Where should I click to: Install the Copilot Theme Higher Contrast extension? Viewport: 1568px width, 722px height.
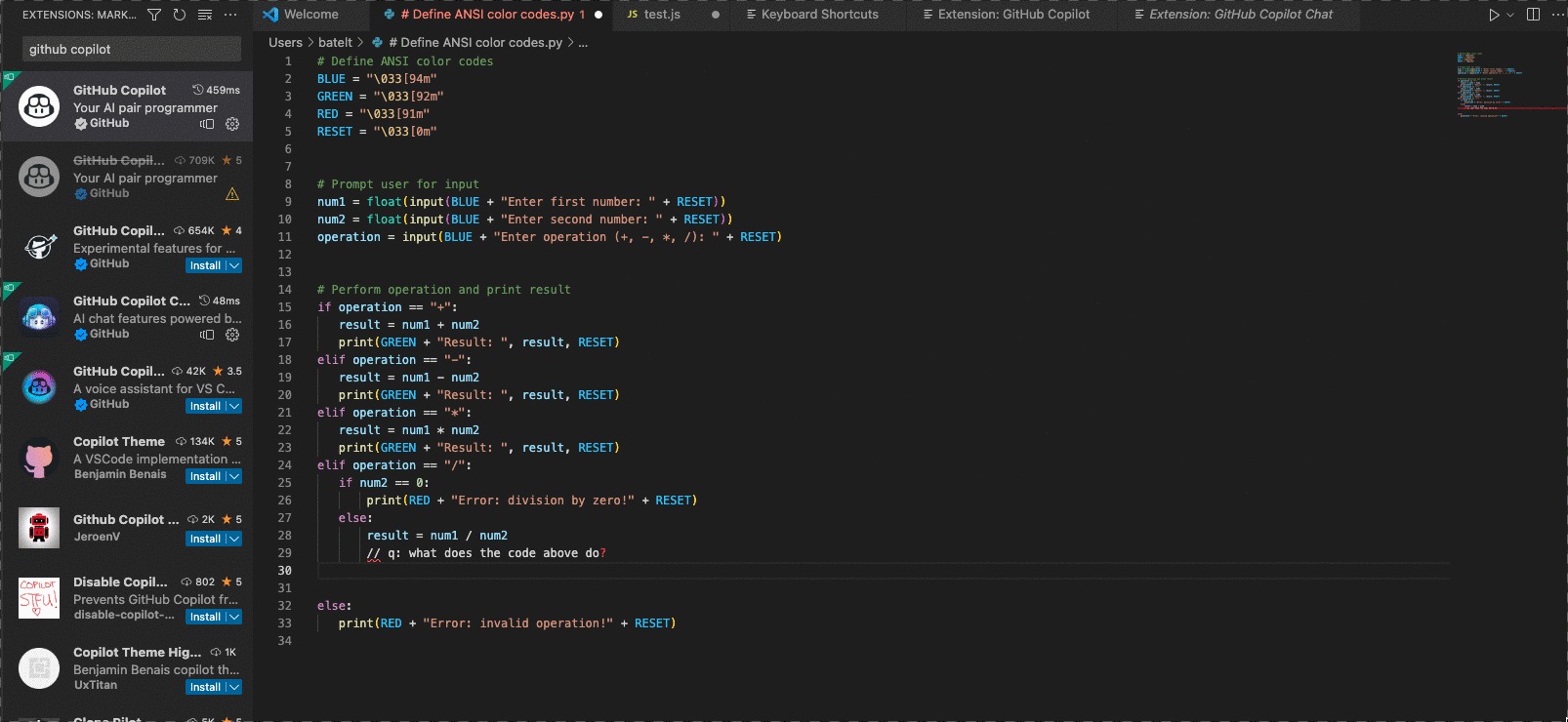[x=205, y=687]
